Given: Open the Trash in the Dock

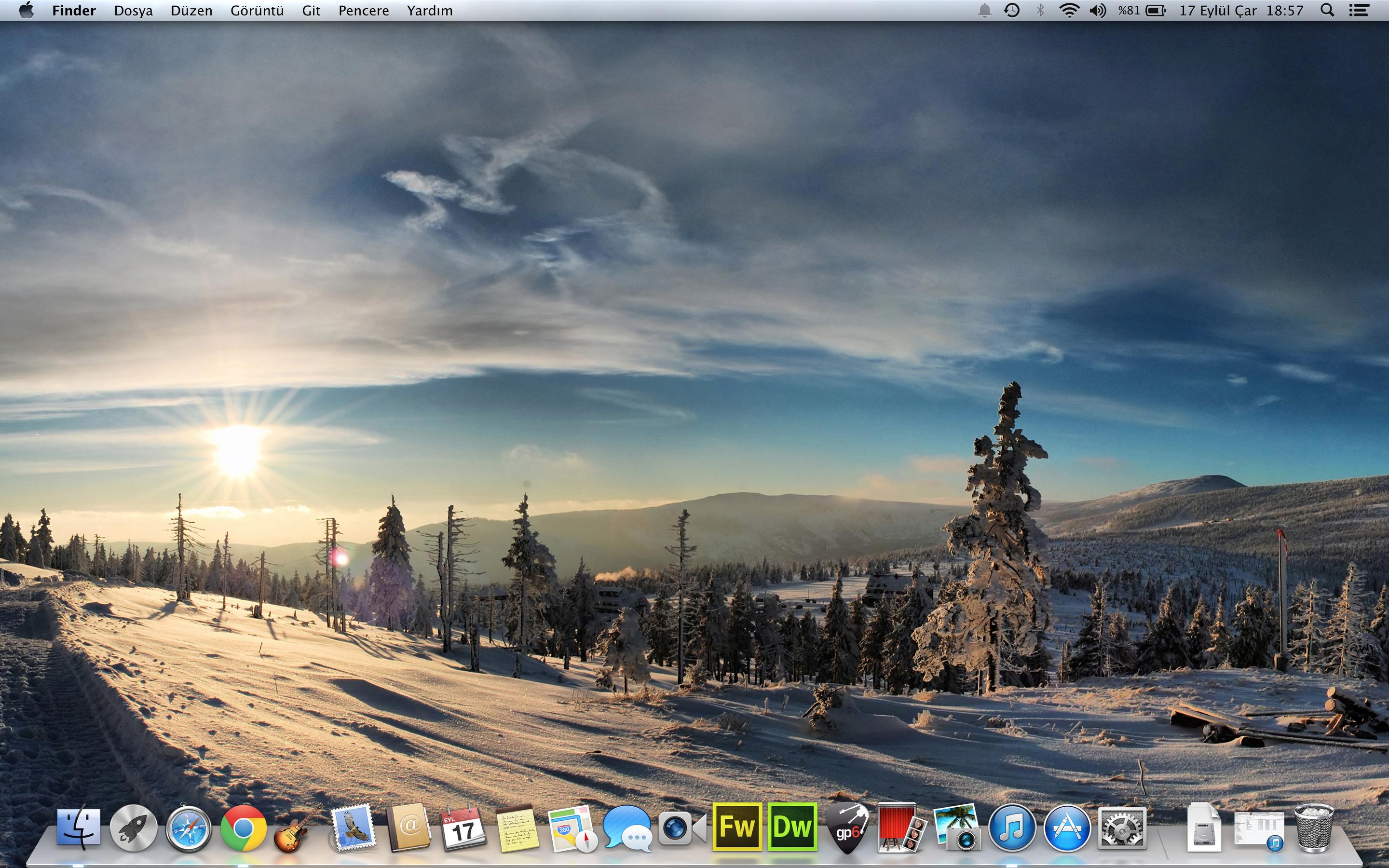Looking at the screenshot, I should (x=1314, y=828).
